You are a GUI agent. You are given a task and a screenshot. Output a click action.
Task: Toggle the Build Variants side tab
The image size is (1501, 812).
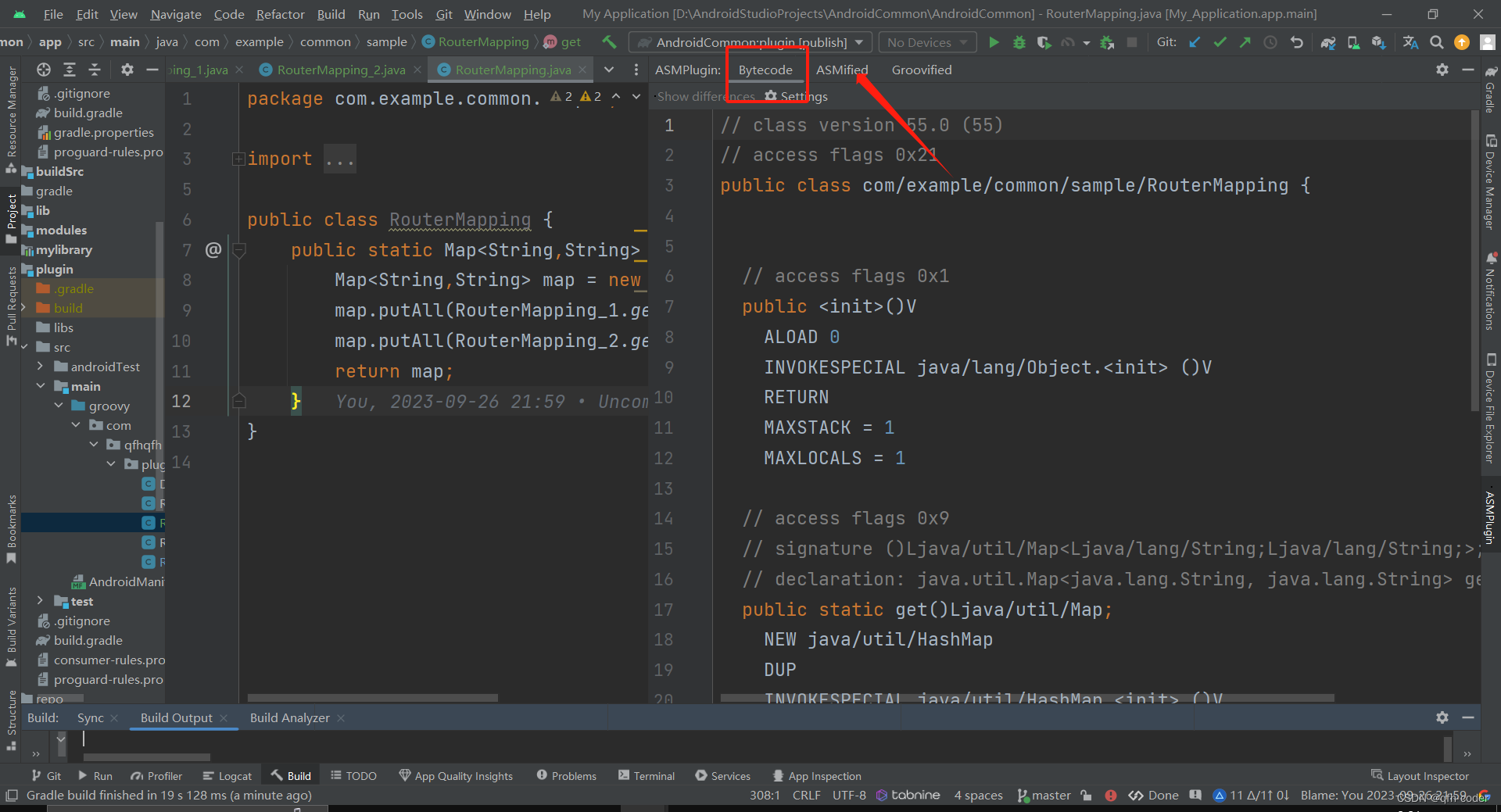point(11,626)
